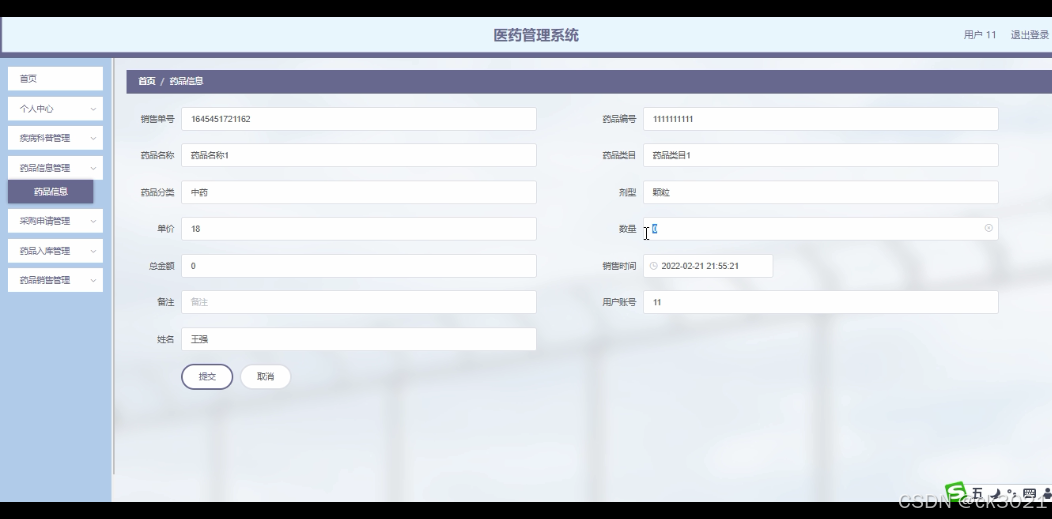Focus the 药品编号 input field
The width and height of the screenshot is (1052, 519).
pos(821,119)
